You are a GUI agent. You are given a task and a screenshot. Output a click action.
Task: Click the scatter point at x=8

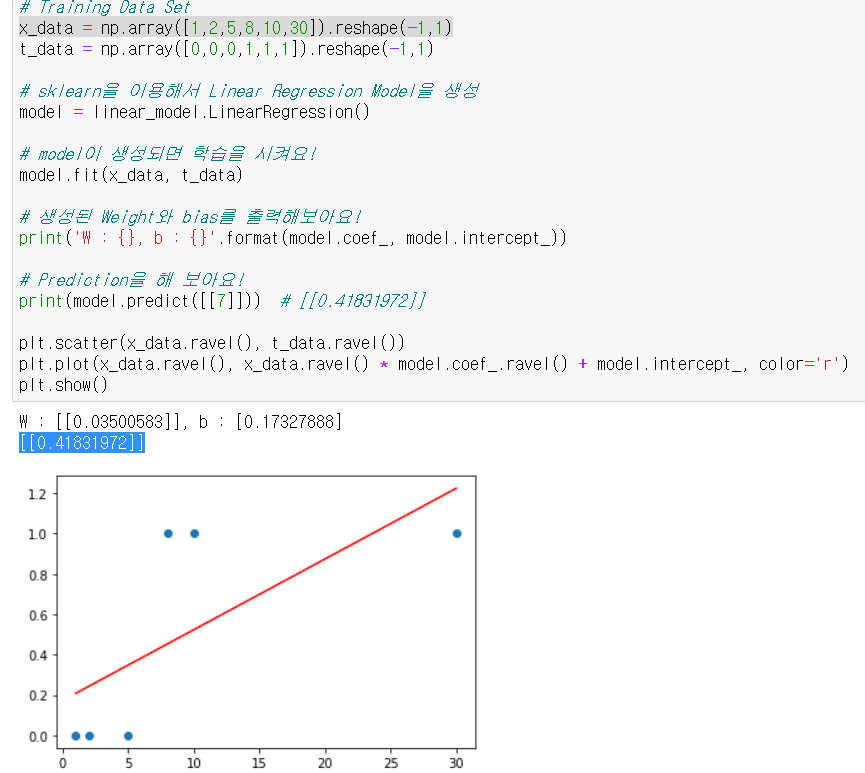168,534
